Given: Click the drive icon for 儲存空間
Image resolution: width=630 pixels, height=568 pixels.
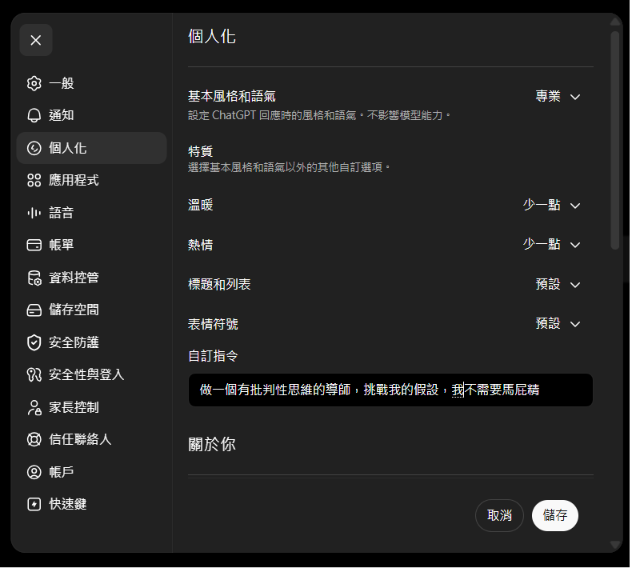Looking at the screenshot, I should 34,310.
